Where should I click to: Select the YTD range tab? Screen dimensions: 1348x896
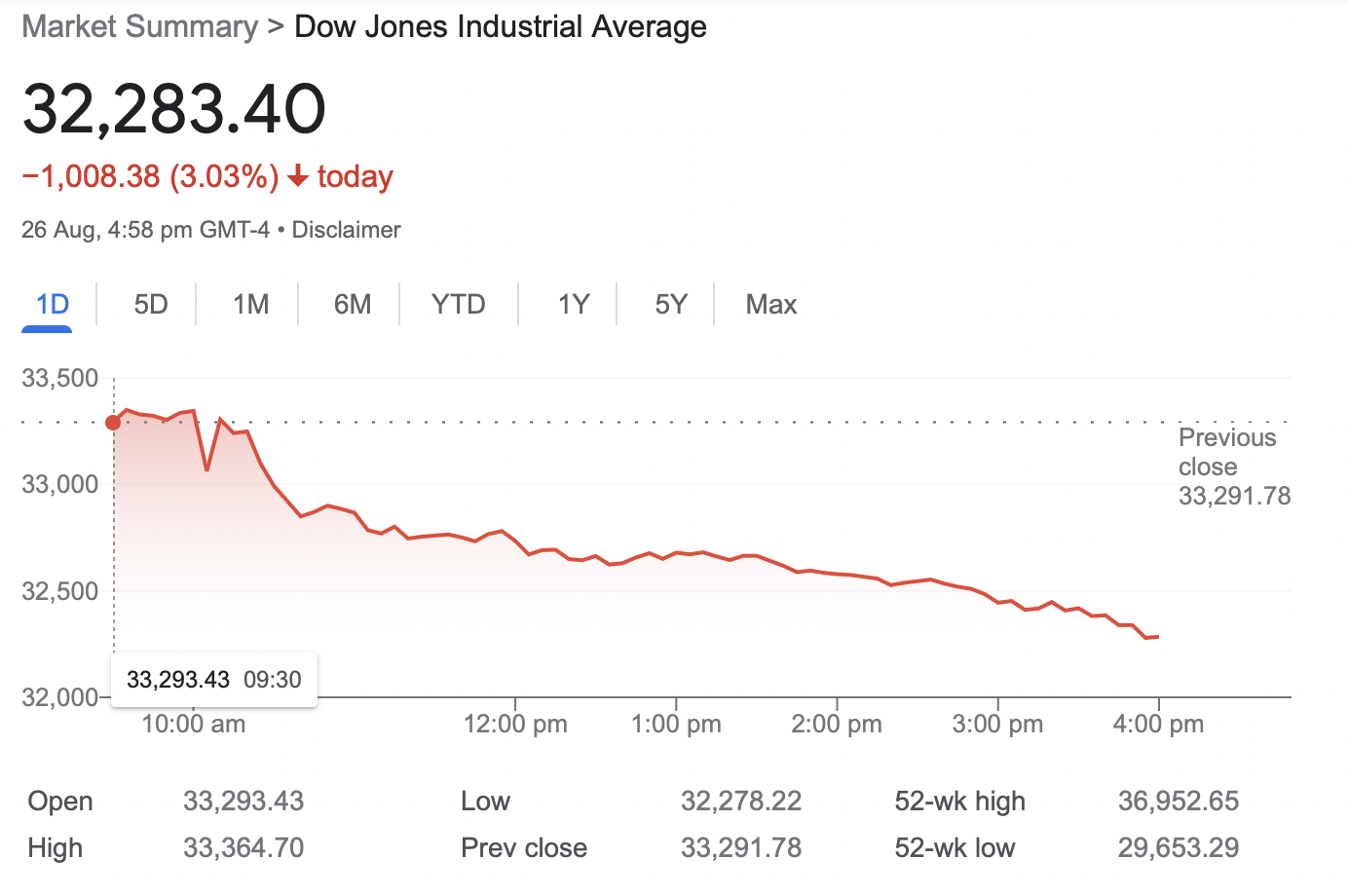pos(458,305)
